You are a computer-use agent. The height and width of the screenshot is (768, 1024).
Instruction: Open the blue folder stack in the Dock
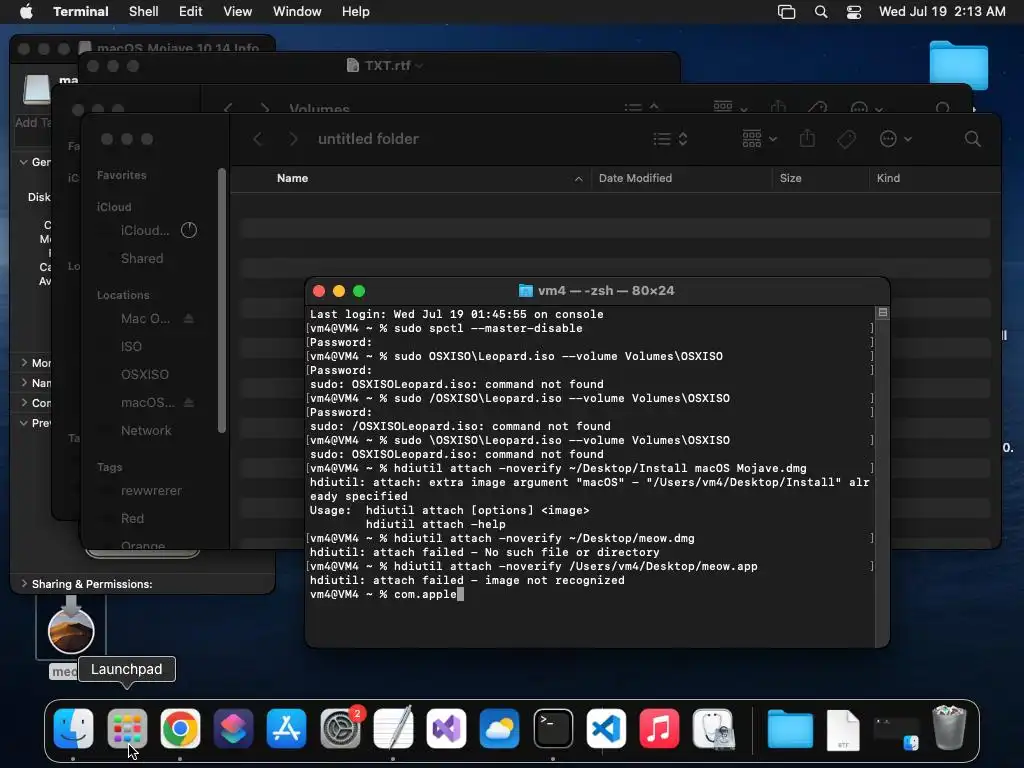click(x=790, y=728)
